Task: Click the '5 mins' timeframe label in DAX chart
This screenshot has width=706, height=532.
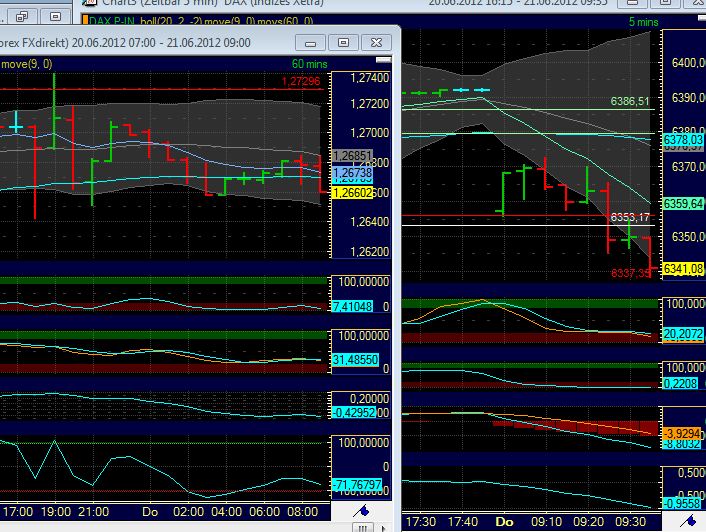Action: [x=643, y=22]
